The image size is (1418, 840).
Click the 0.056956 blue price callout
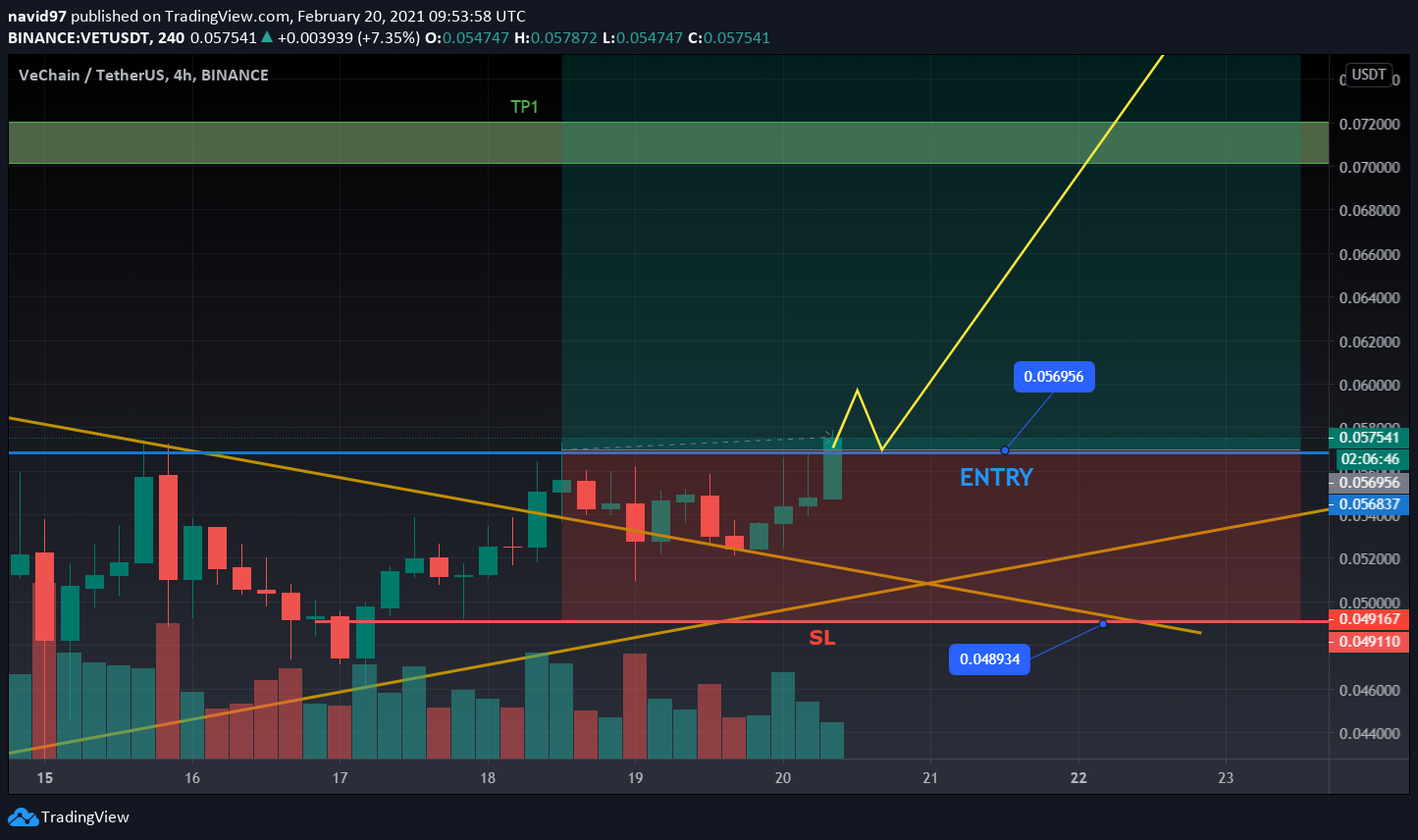click(1054, 377)
